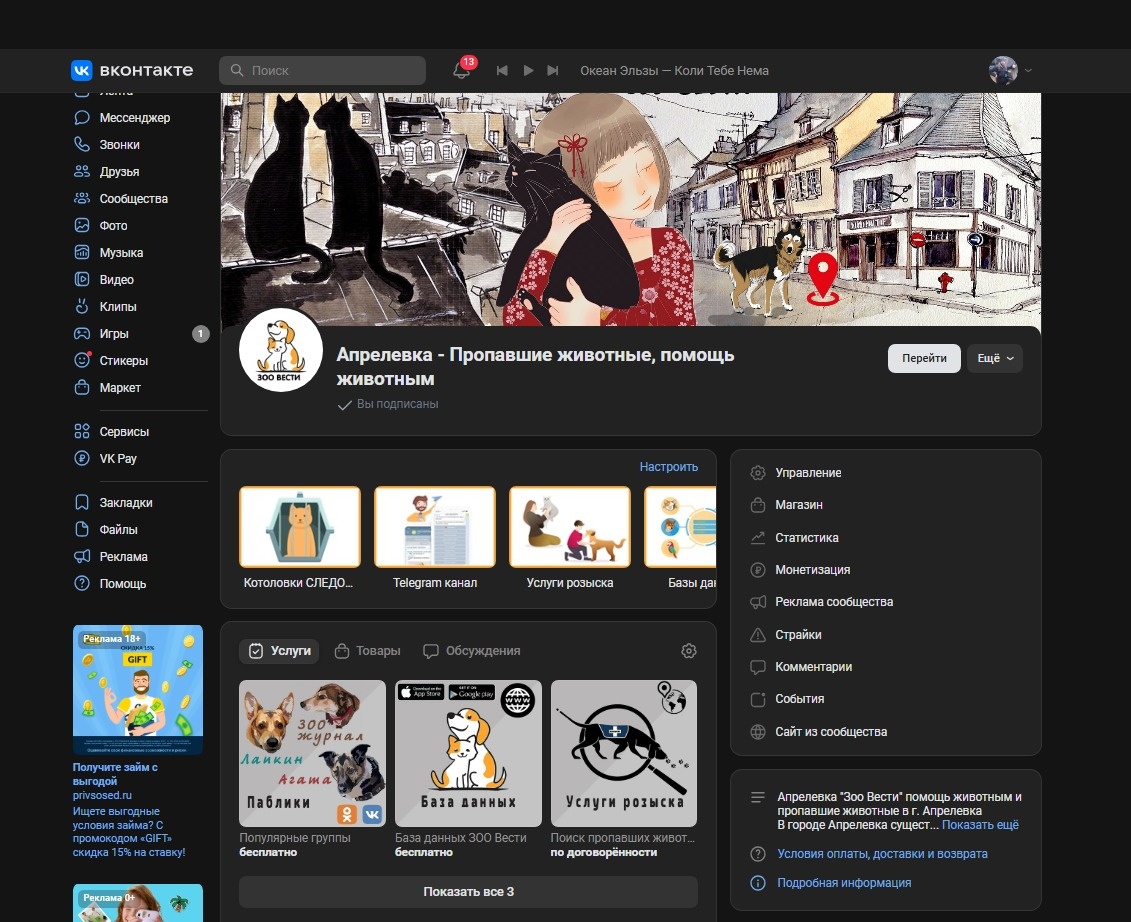Switch to the Услуги tab
This screenshot has height=922, width=1131.
click(x=279, y=651)
